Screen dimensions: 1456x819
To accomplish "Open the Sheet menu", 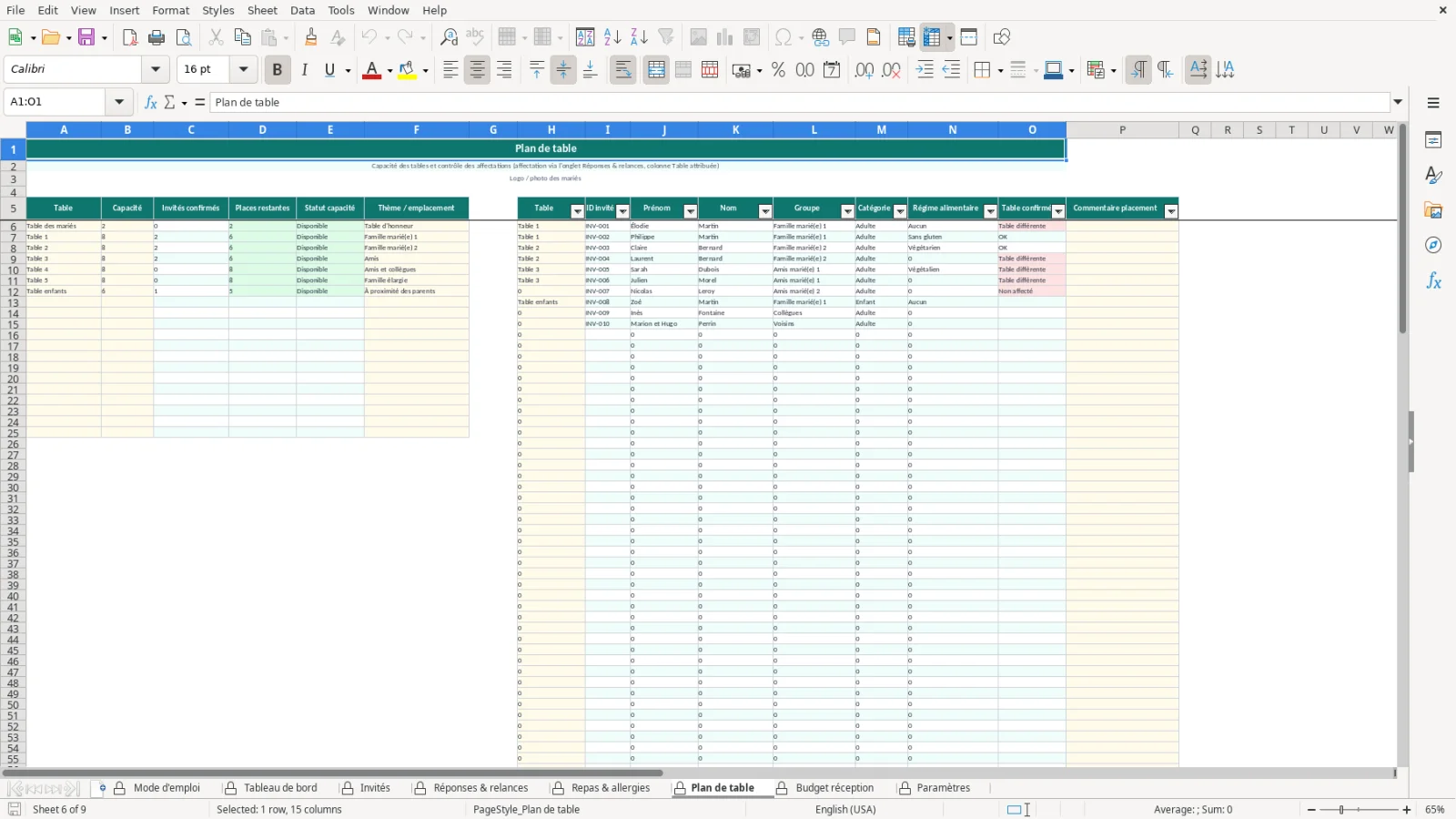I will pyautogui.click(x=262, y=10).
